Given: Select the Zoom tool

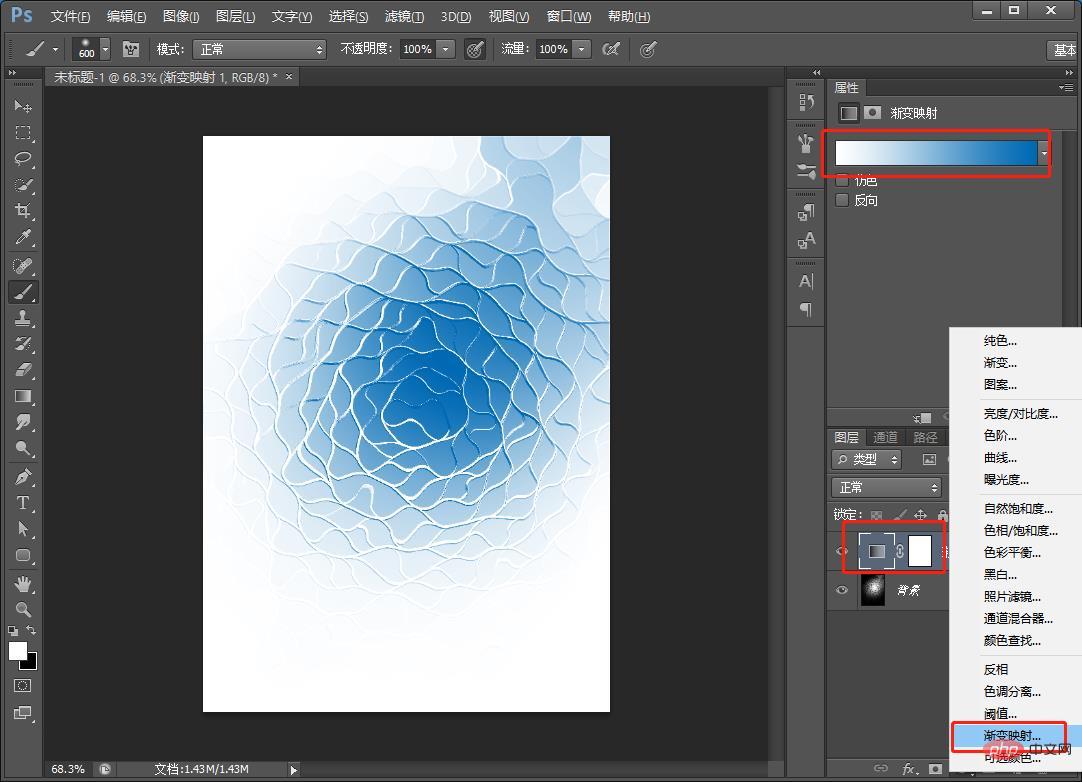Looking at the screenshot, I should tap(23, 609).
